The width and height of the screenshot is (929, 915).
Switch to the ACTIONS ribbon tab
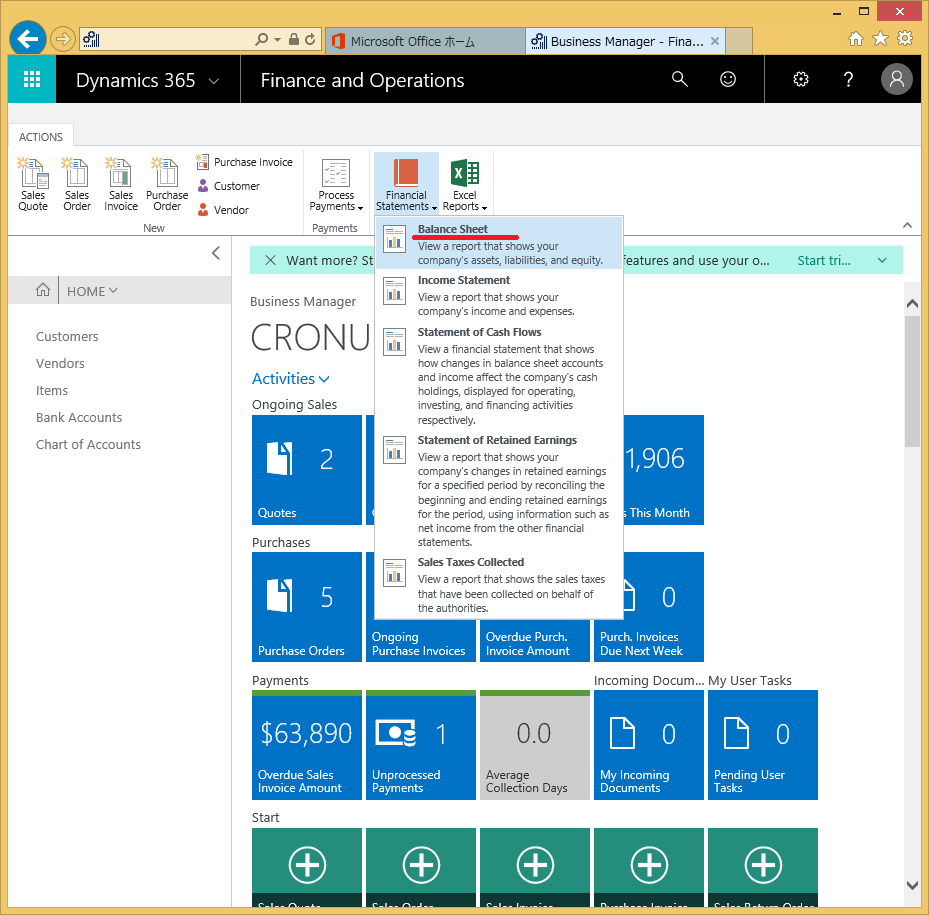point(40,137)
